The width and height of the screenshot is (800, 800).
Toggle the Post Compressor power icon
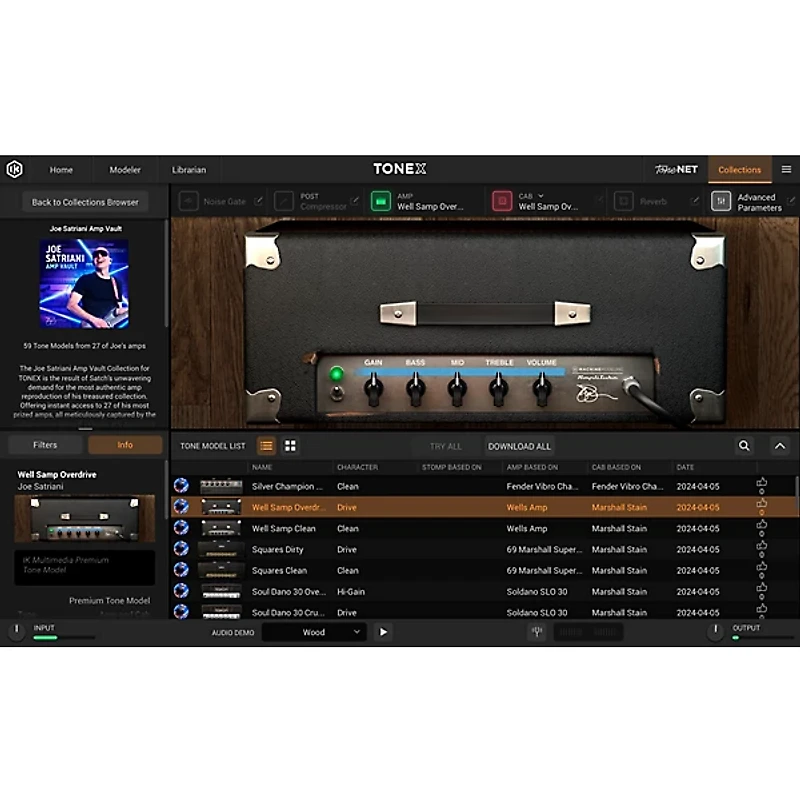284,201
